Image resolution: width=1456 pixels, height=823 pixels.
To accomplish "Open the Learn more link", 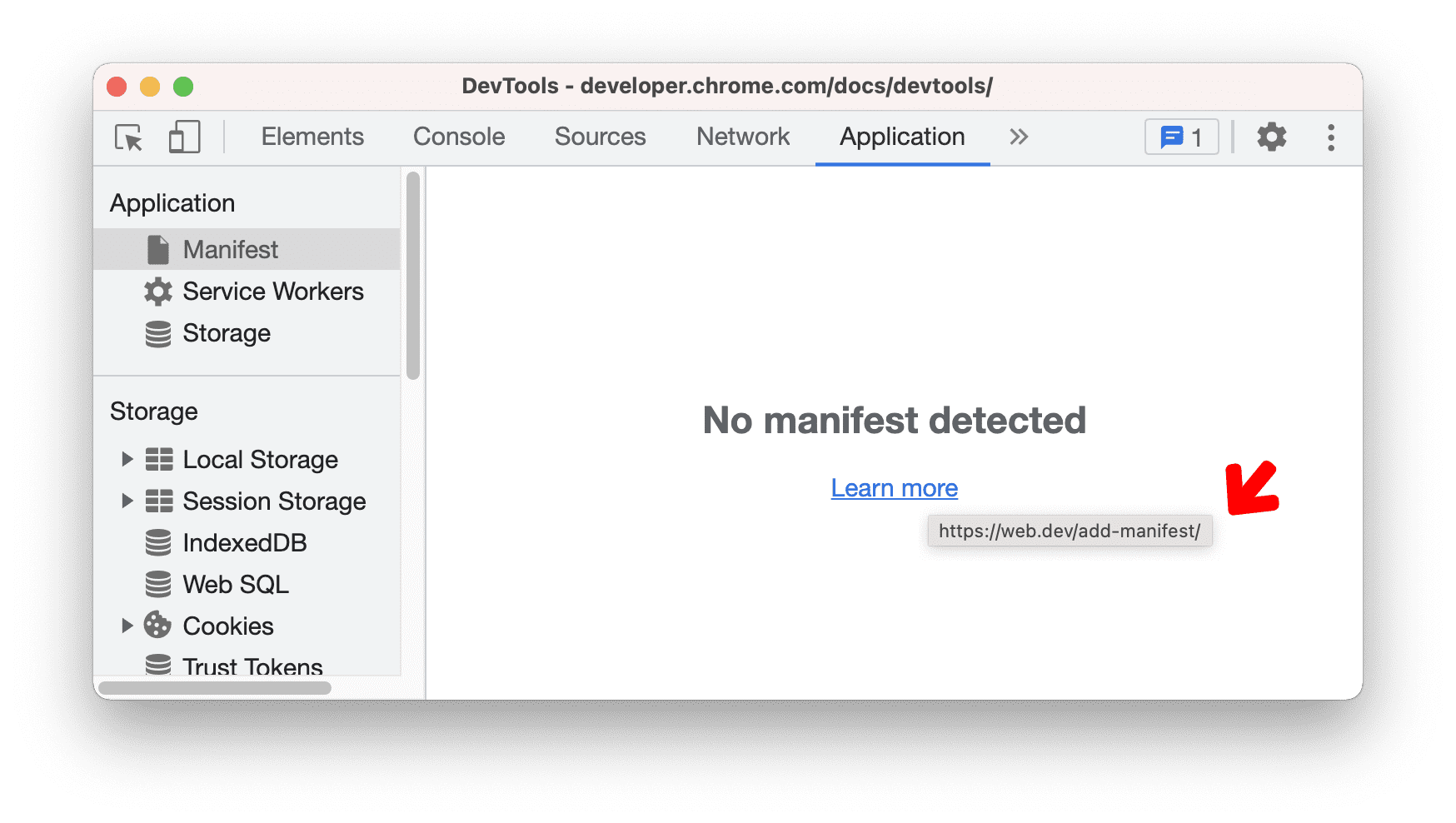I will click(x=894, y=488).
